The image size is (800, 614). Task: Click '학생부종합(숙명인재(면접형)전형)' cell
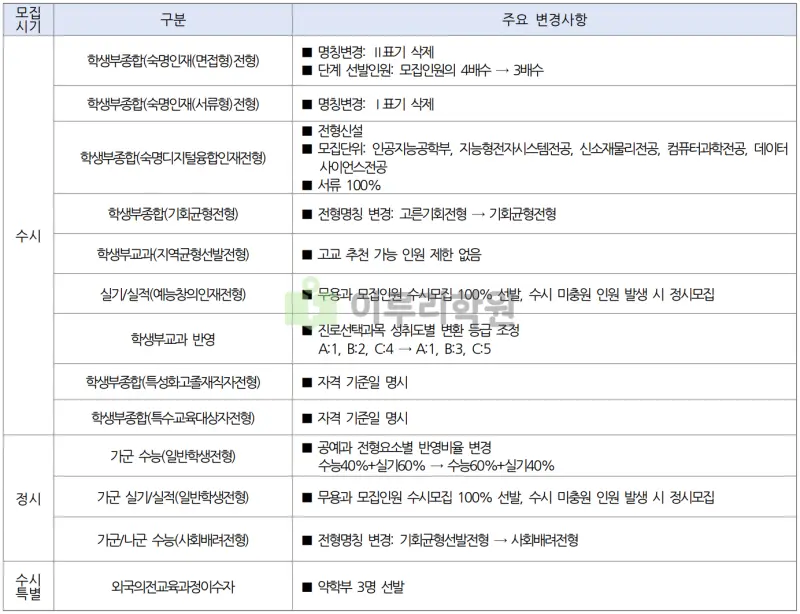point(173,61)
